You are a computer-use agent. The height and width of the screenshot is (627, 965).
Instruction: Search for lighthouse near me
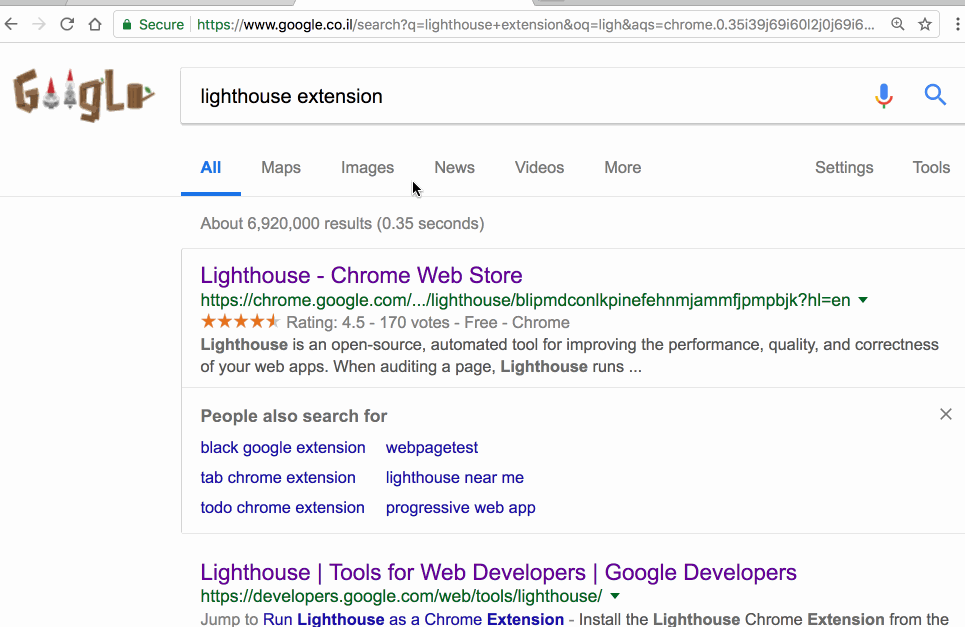click(x=454, y=477)
